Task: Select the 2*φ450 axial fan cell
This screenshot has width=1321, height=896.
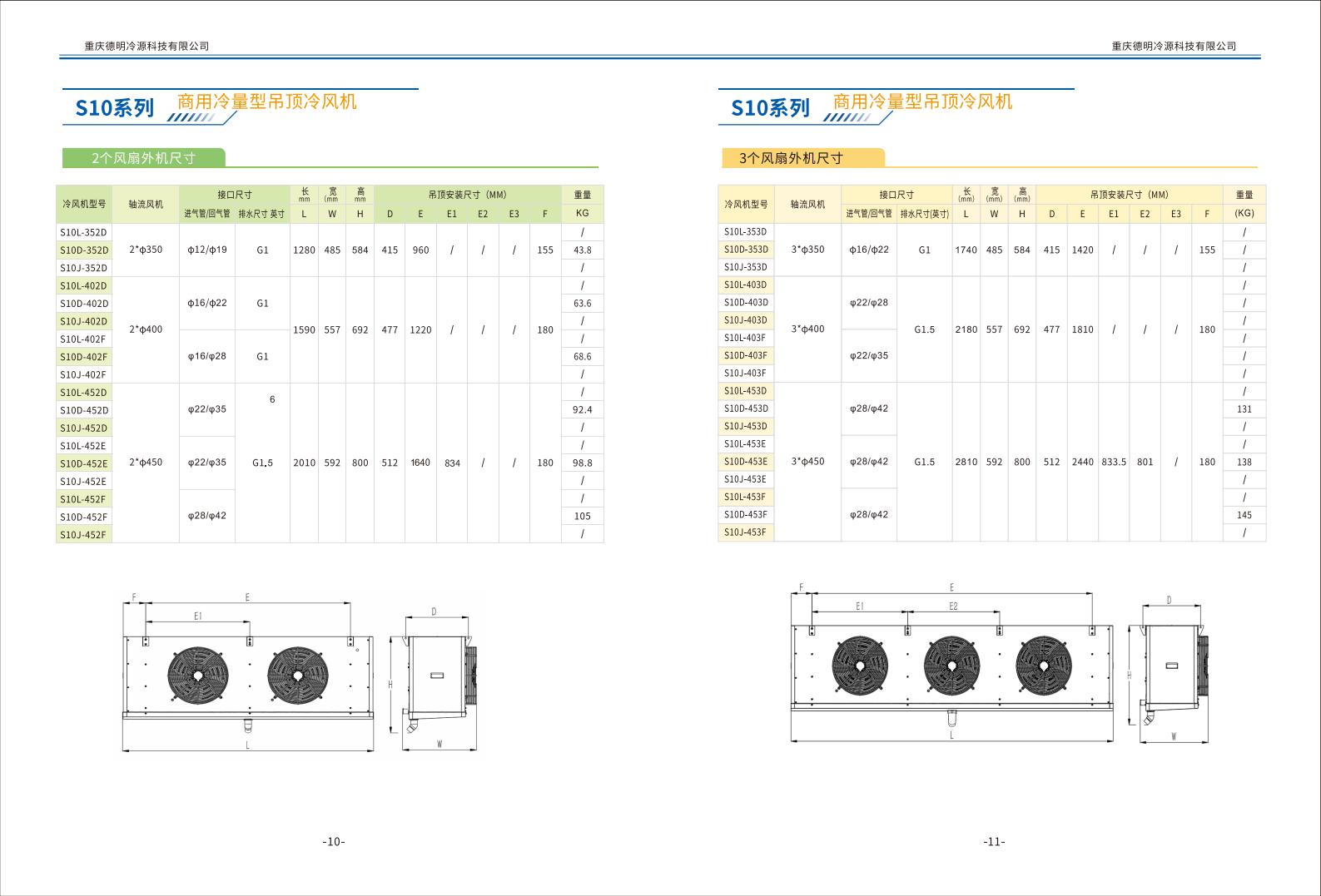Action: (146, 463)
